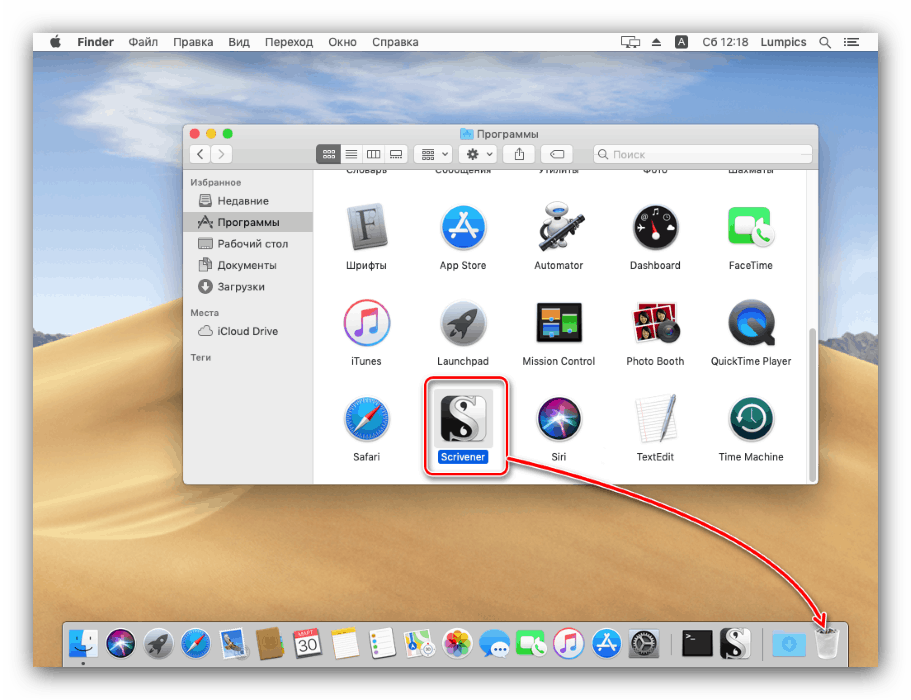Click the AirPlay display icon in menu bar
The image size is (911, 700).
(630, 42)
